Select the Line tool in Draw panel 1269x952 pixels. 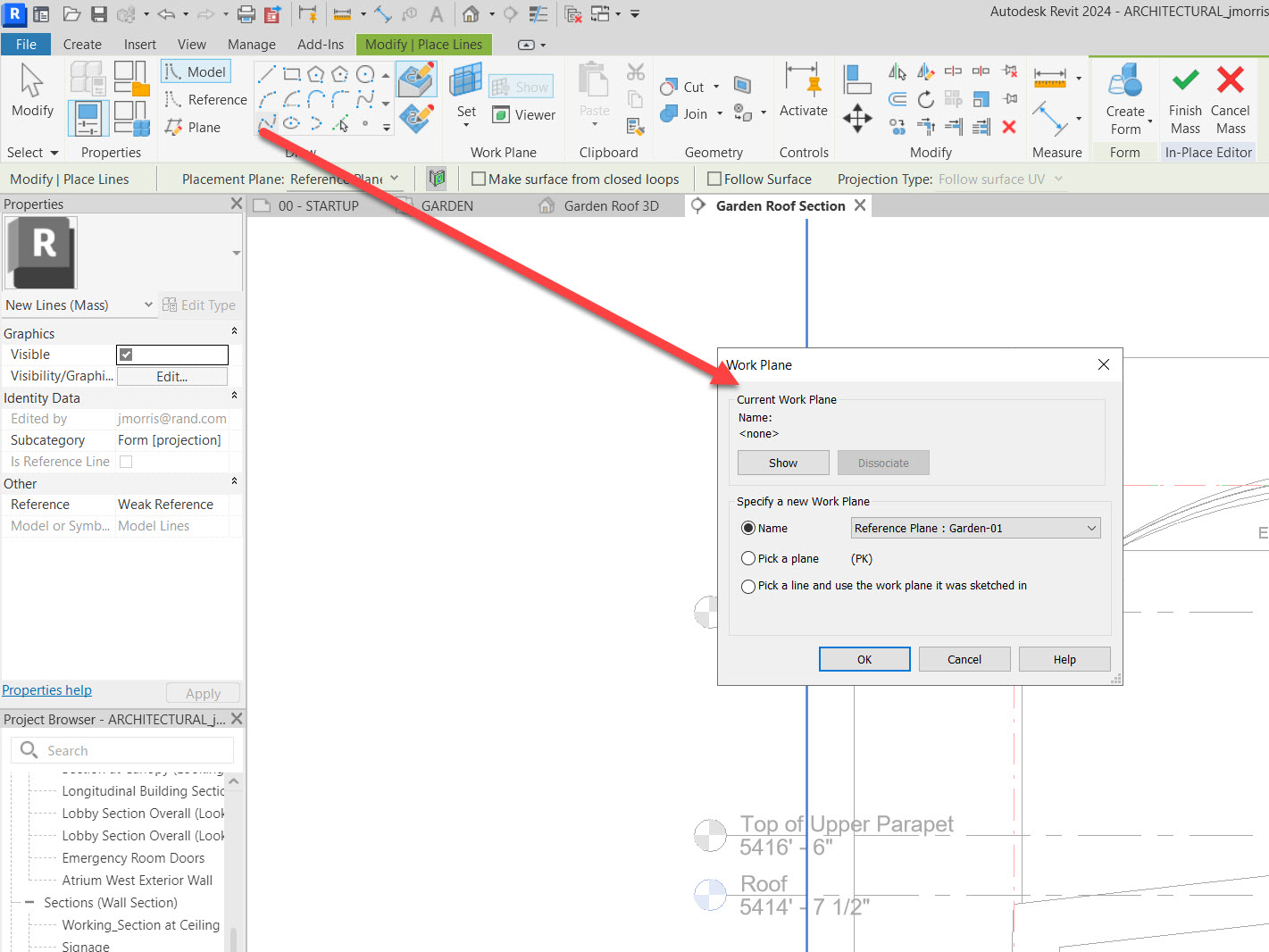tap(267, 73)
